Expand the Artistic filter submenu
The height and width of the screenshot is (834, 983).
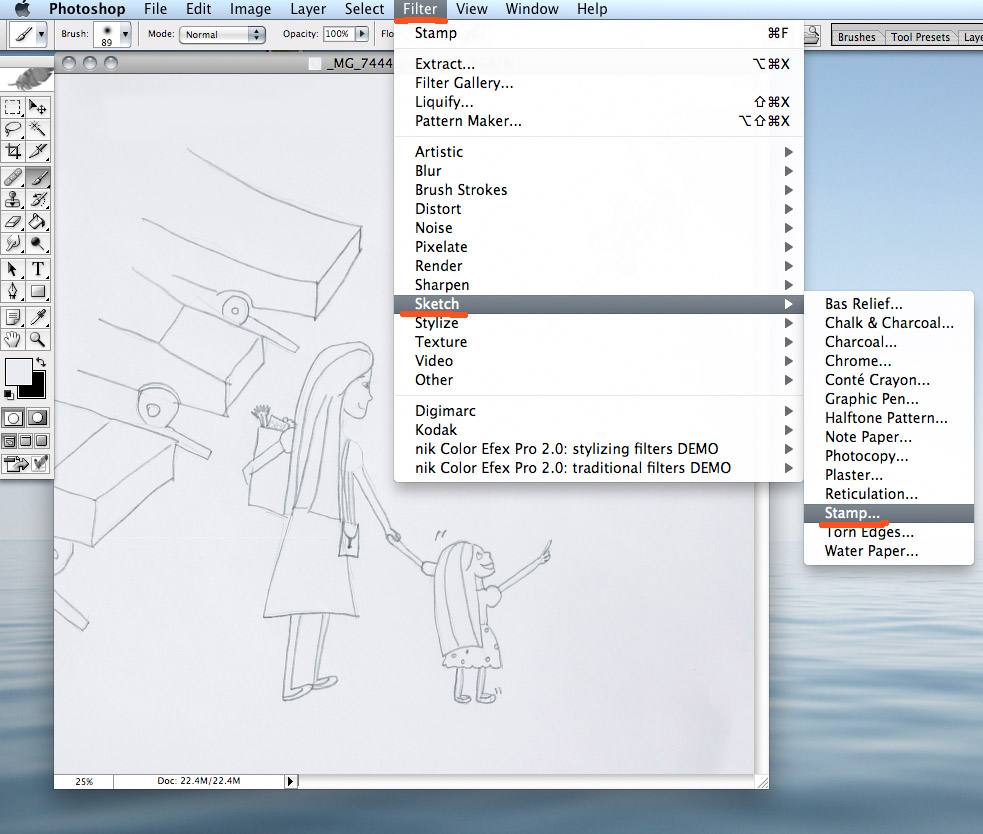click(440, 151)
